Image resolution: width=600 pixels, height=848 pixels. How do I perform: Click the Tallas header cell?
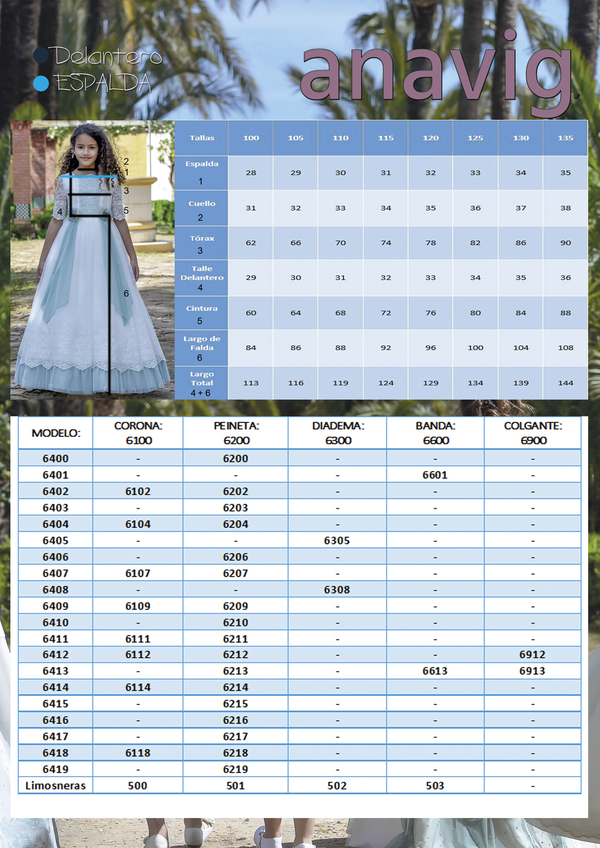point(202,138)
